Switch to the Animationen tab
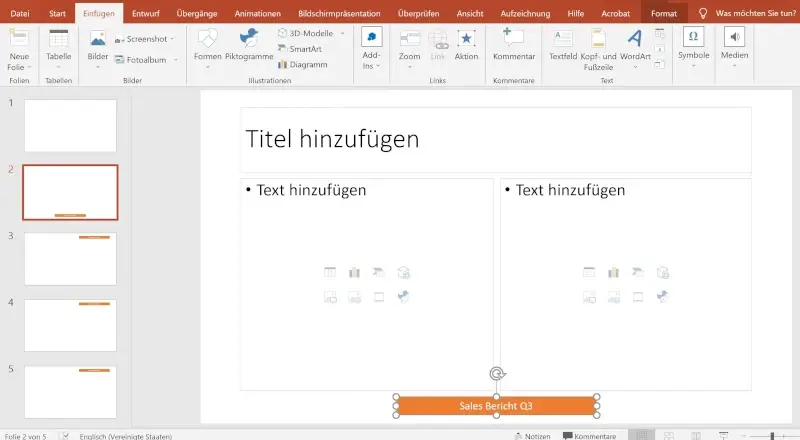Image resolution: width=800 pixels, height=440 pixels. tap(258, 14)
